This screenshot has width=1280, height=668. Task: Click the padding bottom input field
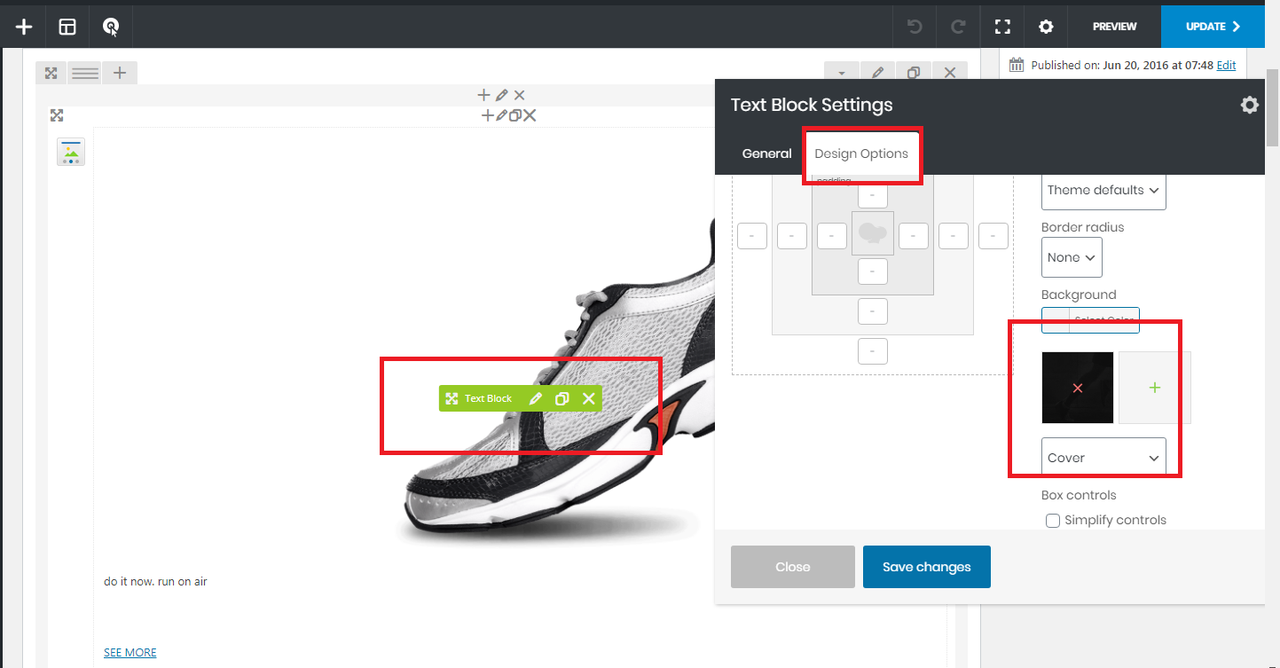[873, 271]
